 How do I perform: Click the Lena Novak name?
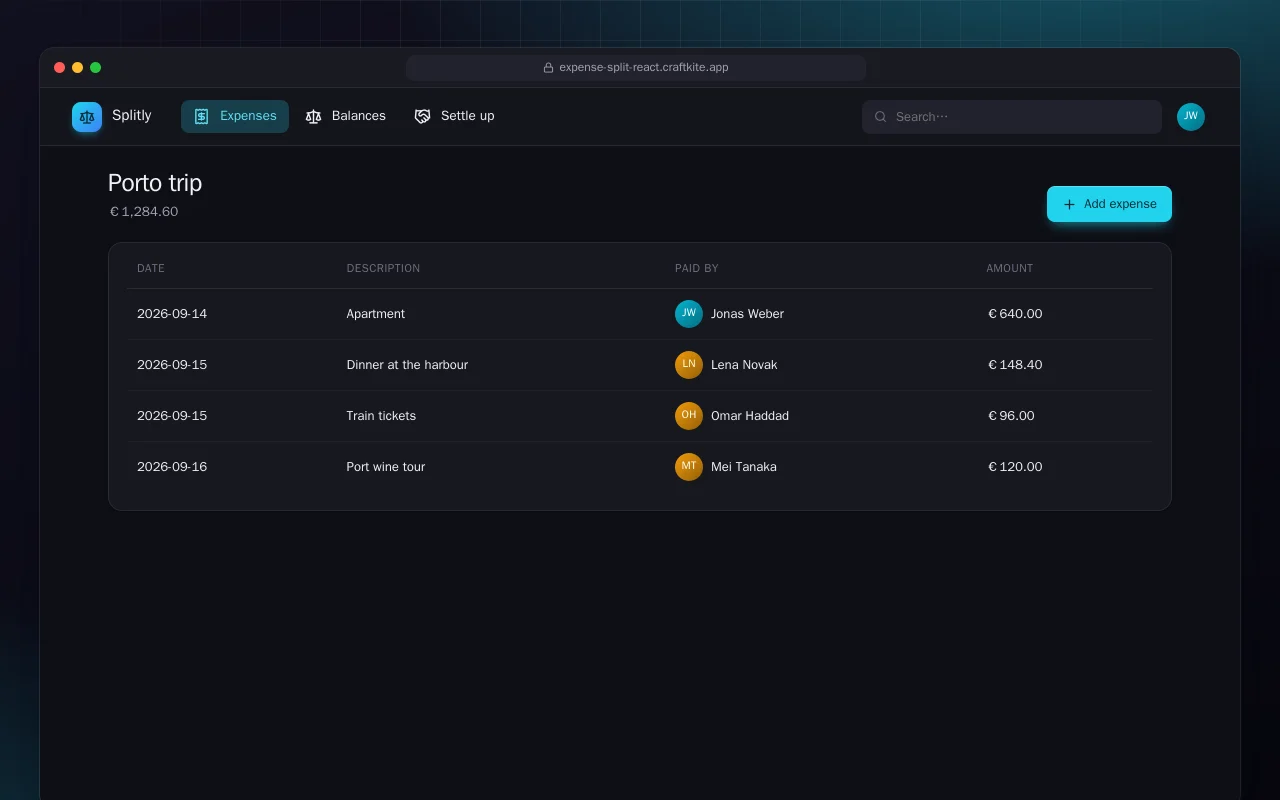coord(744,365)
